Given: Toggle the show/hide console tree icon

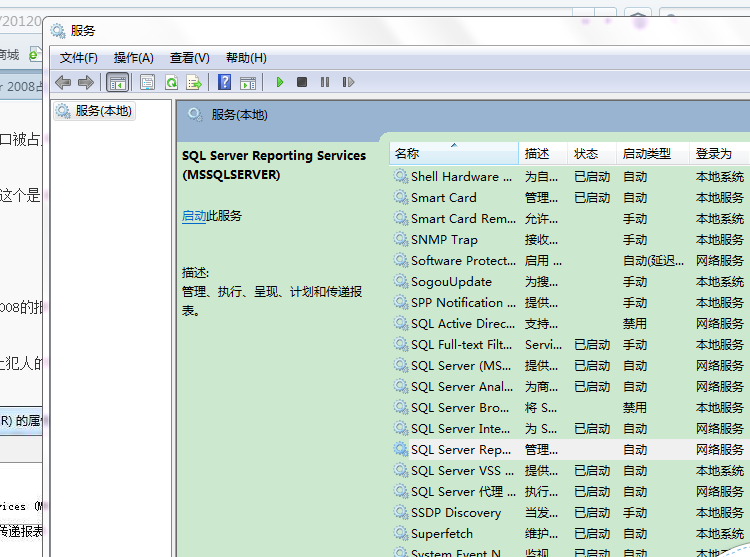Looking at the screenshot, I should [x=117, y=83].
